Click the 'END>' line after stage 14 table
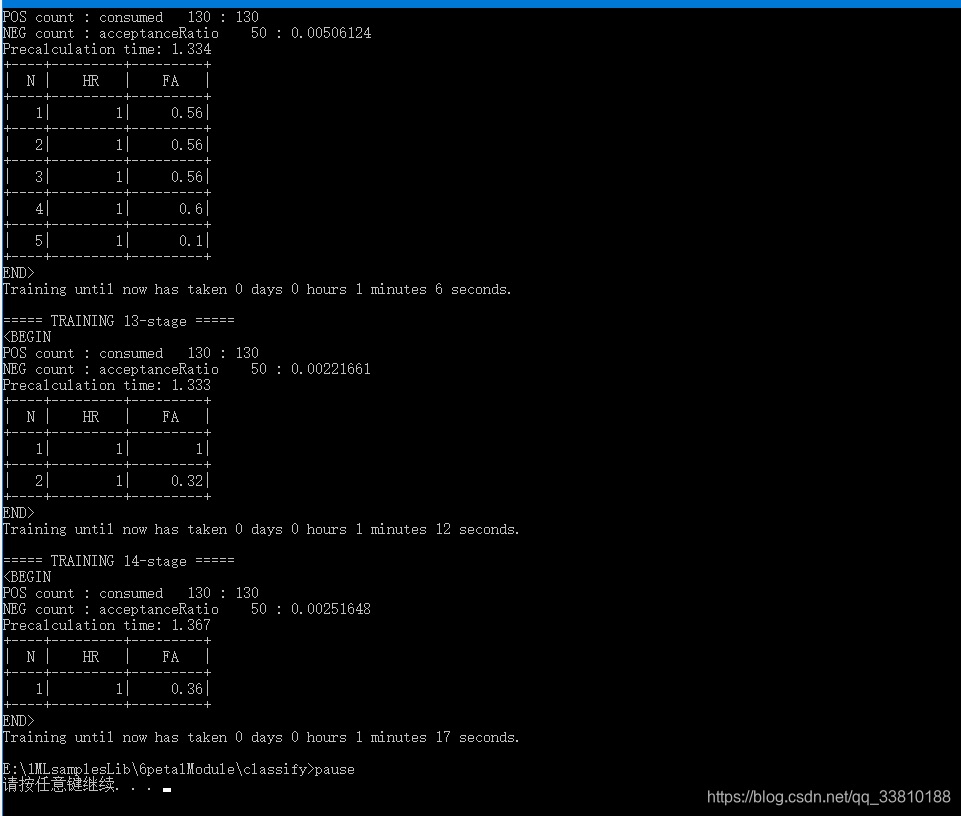 click(19, 721)
